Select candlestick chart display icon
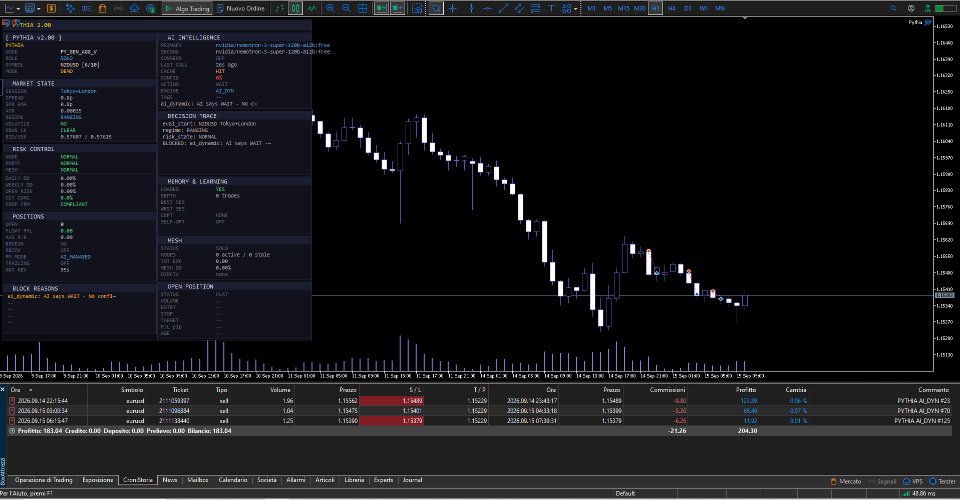960x500 pixels. point(296,9)
